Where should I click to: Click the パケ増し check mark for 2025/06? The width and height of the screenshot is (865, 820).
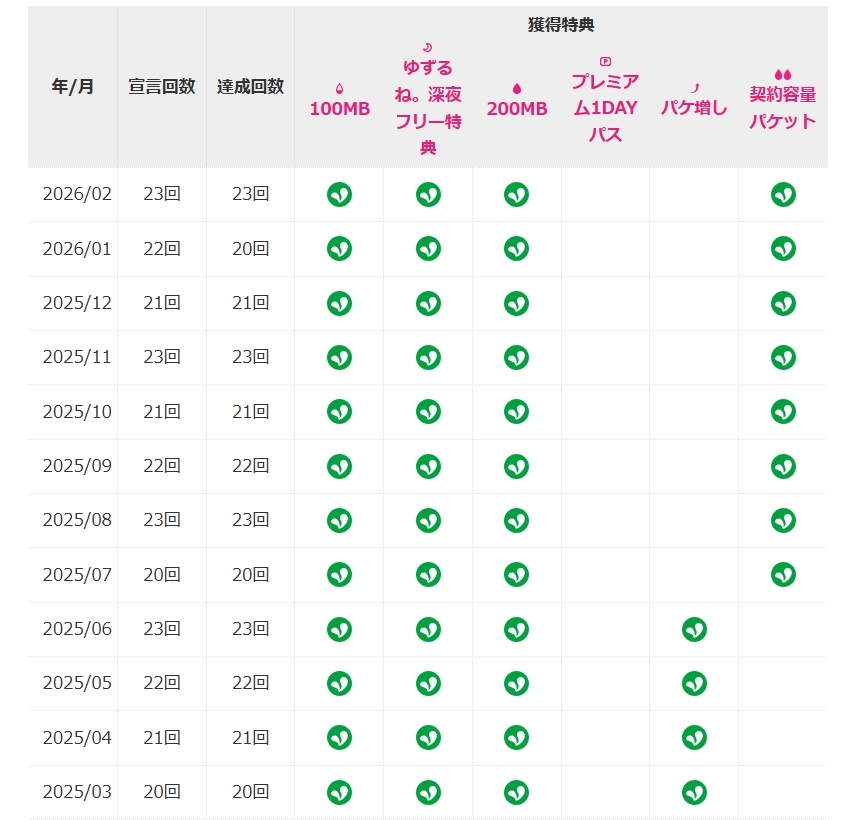[x=694, y=629]
